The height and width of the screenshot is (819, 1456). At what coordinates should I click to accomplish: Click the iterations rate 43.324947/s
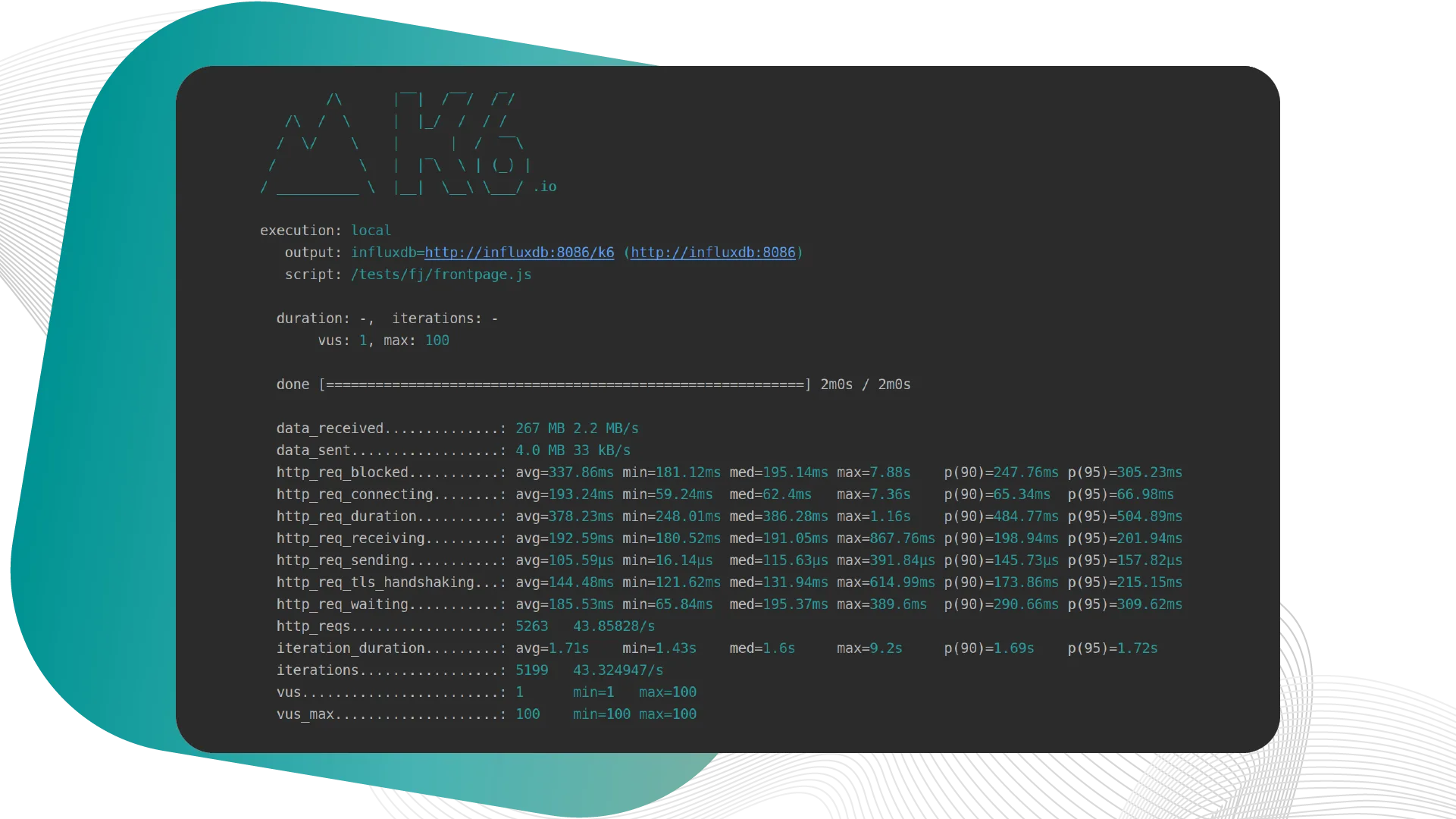click(x=618, y=670)
